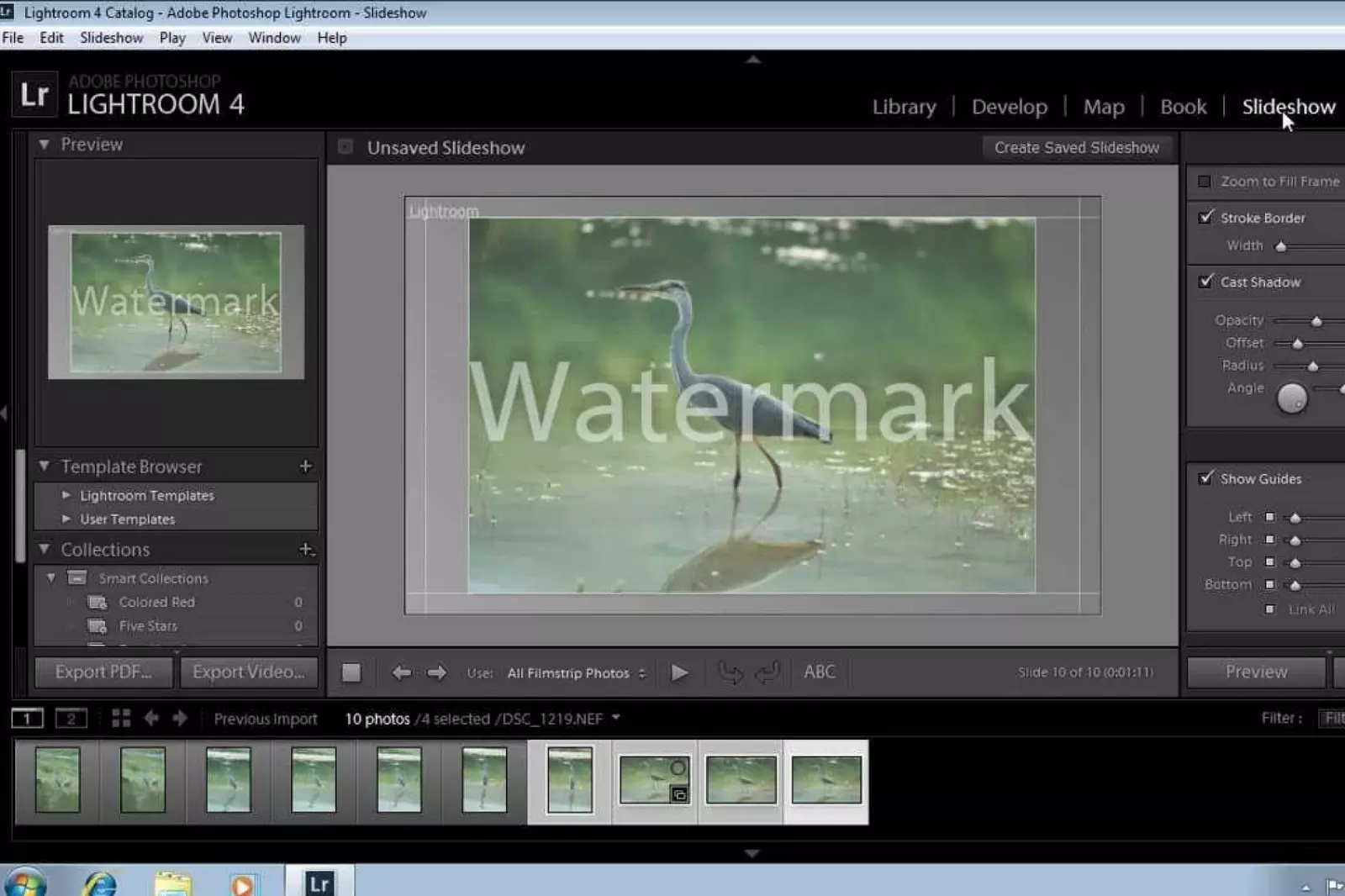Viewport: 1345px width, 896px height.
Task: Click the stop slideshow square button
Action: [351, 672]
